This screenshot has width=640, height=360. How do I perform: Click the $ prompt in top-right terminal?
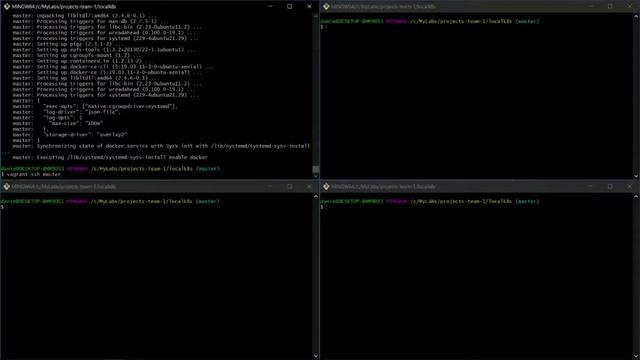click(x=322, y=27)
